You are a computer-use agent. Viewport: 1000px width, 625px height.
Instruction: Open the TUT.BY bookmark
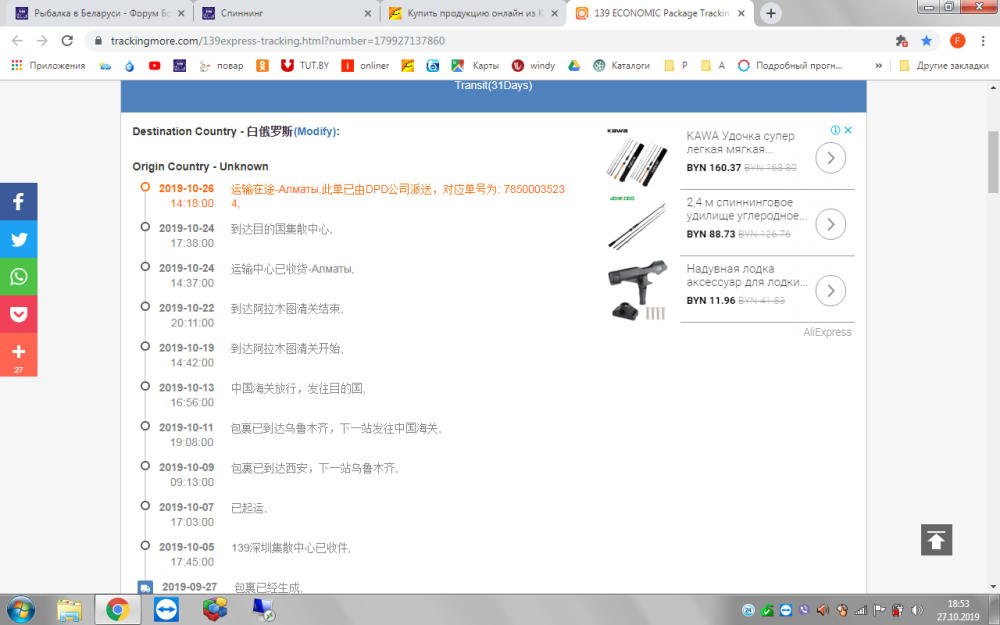[x=305, y=66]
